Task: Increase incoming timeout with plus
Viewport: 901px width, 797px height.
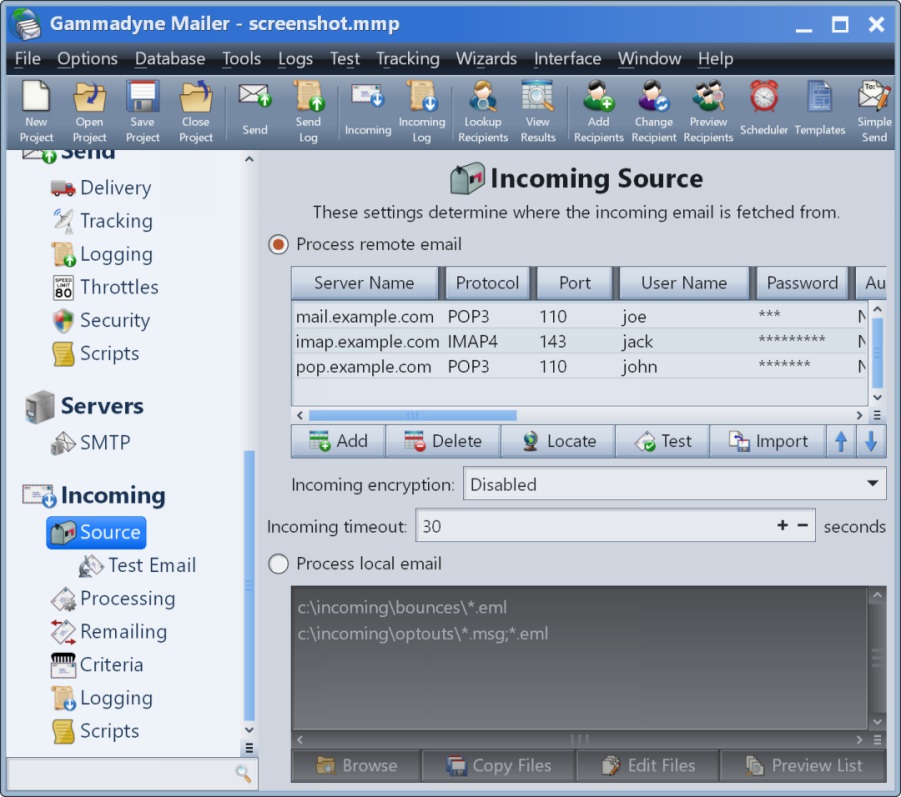Action: click(x=782, y=525)
